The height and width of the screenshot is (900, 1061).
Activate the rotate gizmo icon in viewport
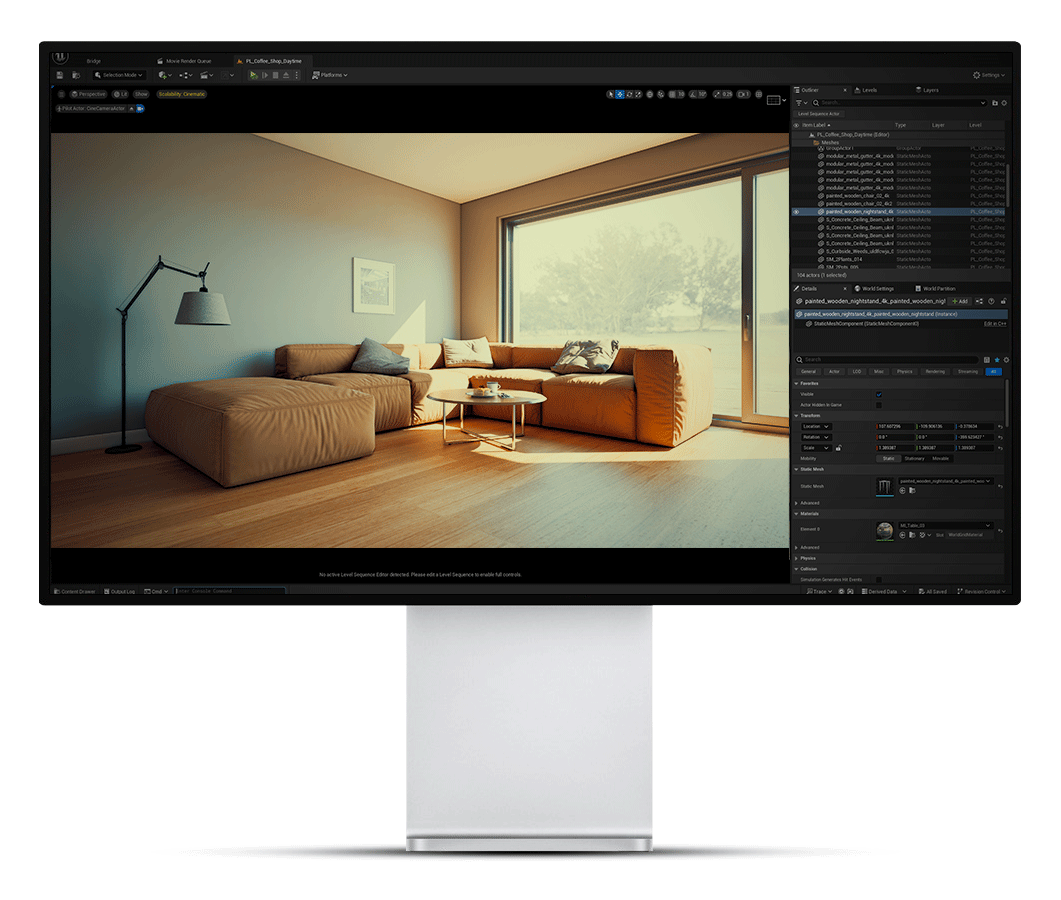tap(629, 94)
